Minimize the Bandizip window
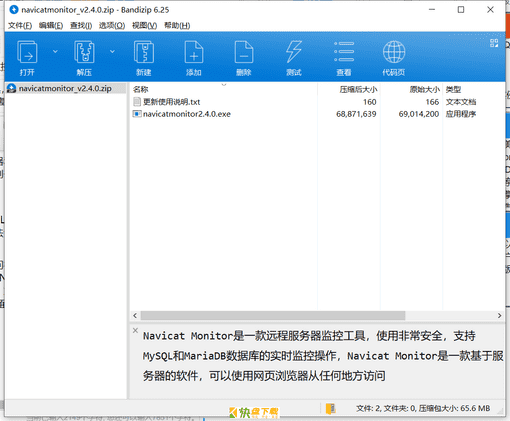This screenshot has width=510, height=421. pyautogui.click(x=432, y=10)
